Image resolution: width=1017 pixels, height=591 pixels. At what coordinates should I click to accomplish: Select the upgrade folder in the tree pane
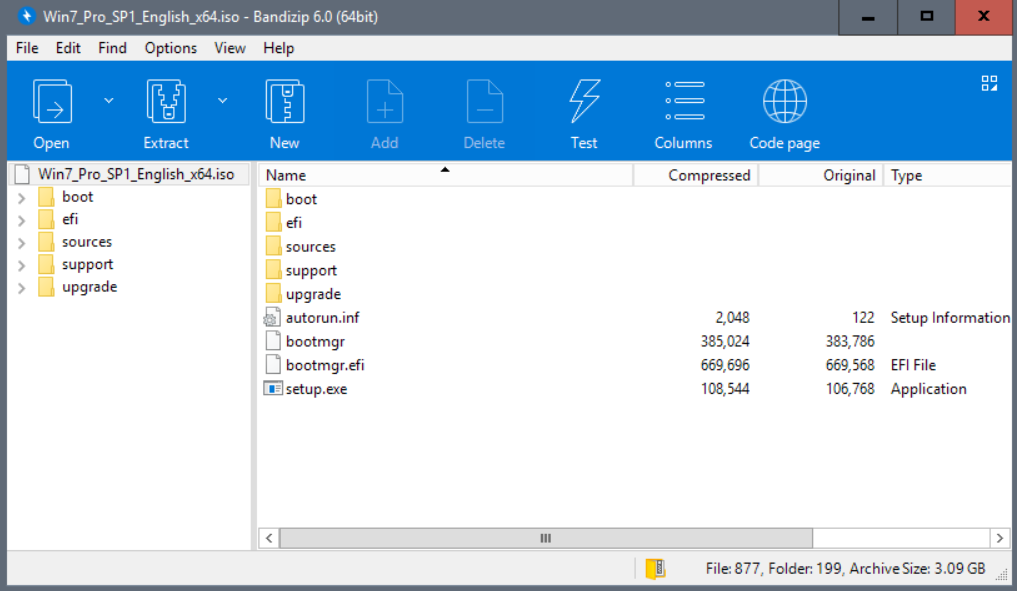90,287
